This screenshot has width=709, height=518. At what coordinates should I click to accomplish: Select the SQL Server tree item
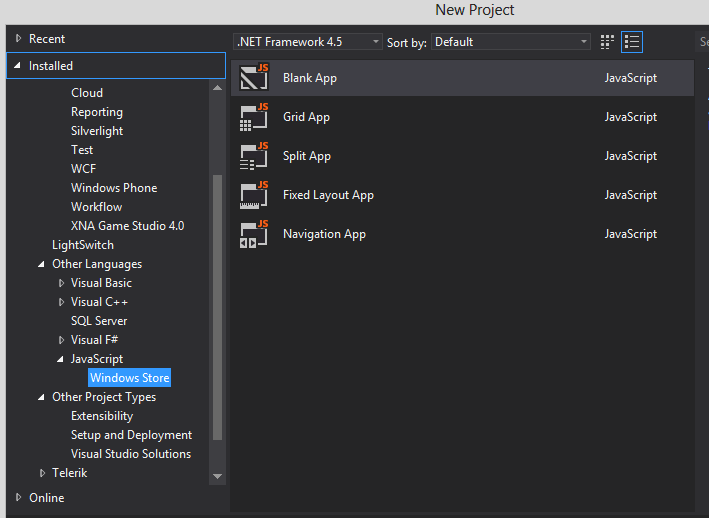click(99, 321)
